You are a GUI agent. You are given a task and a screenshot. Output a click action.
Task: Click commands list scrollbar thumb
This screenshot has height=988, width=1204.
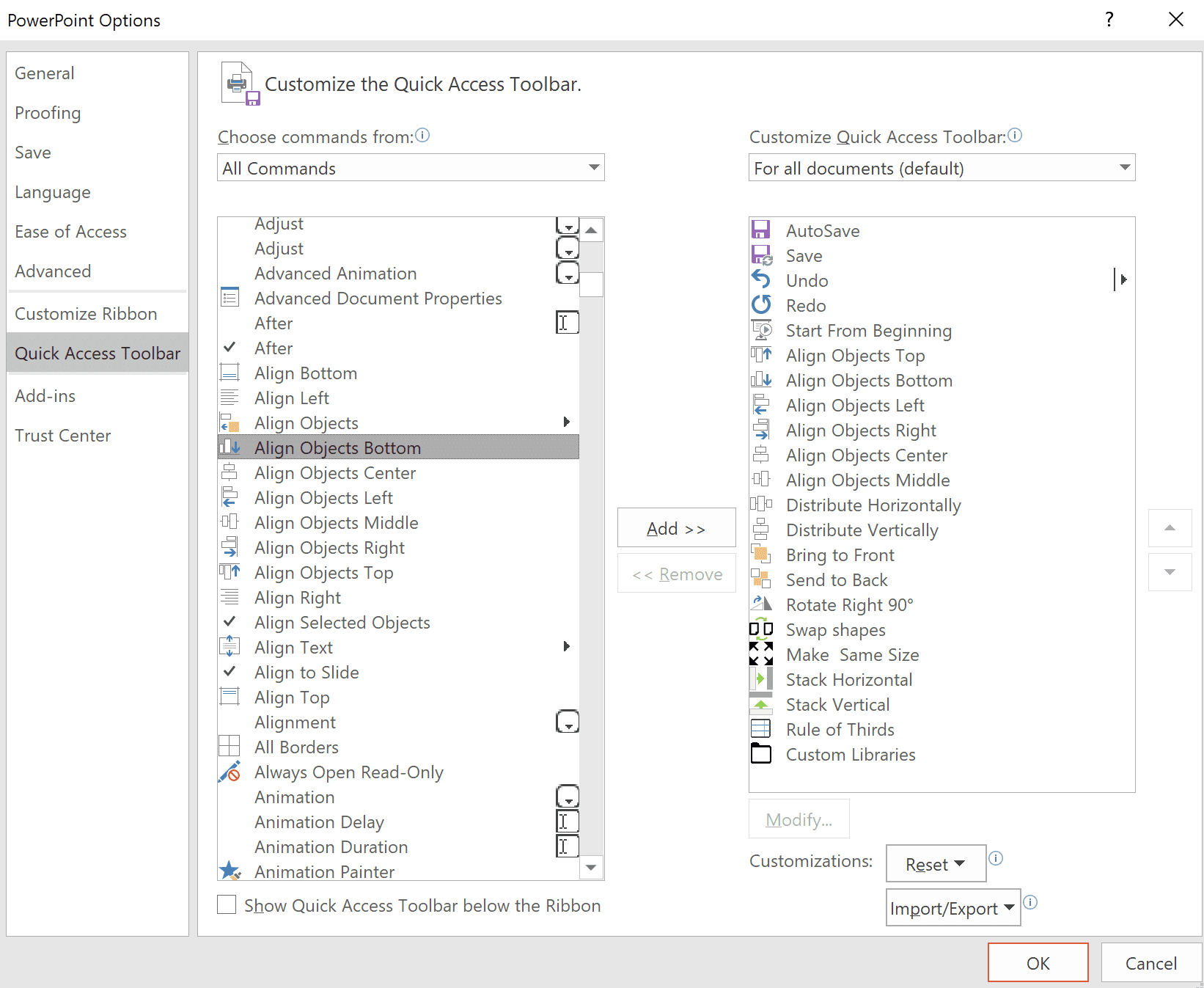click(591, 284)
